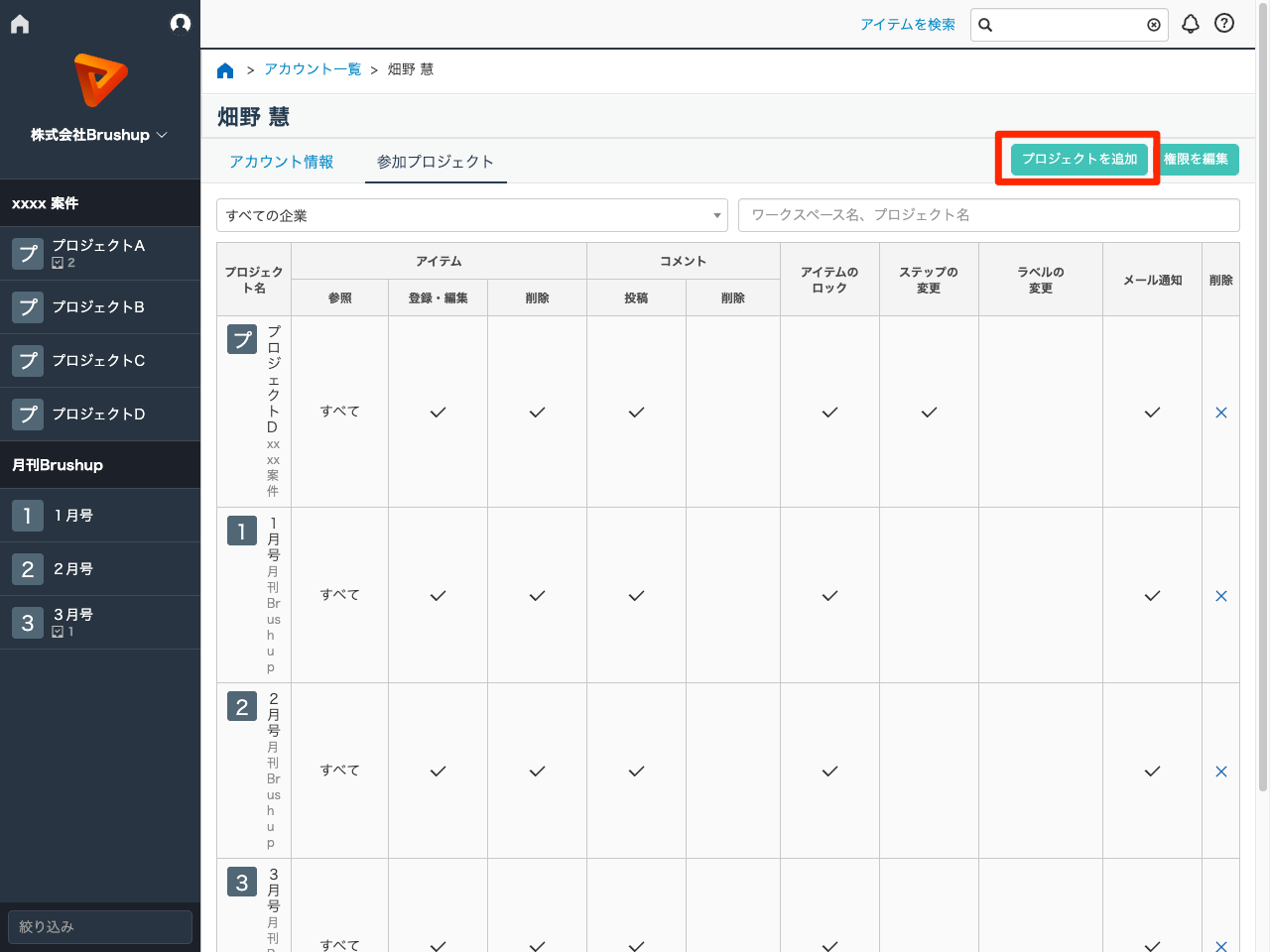Image resolution: width=1270 pixels, height=952 pixels.
Task: Open 3月号 in the sidebar
Action: point(100,623)
